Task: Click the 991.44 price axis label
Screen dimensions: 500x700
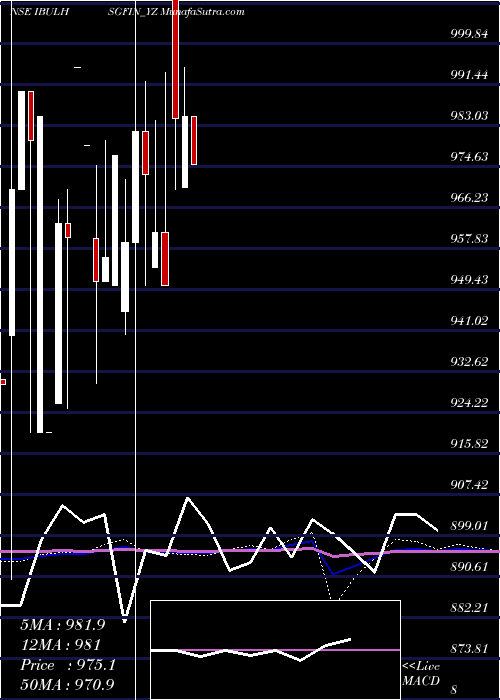Action: [x=469, y=75]
